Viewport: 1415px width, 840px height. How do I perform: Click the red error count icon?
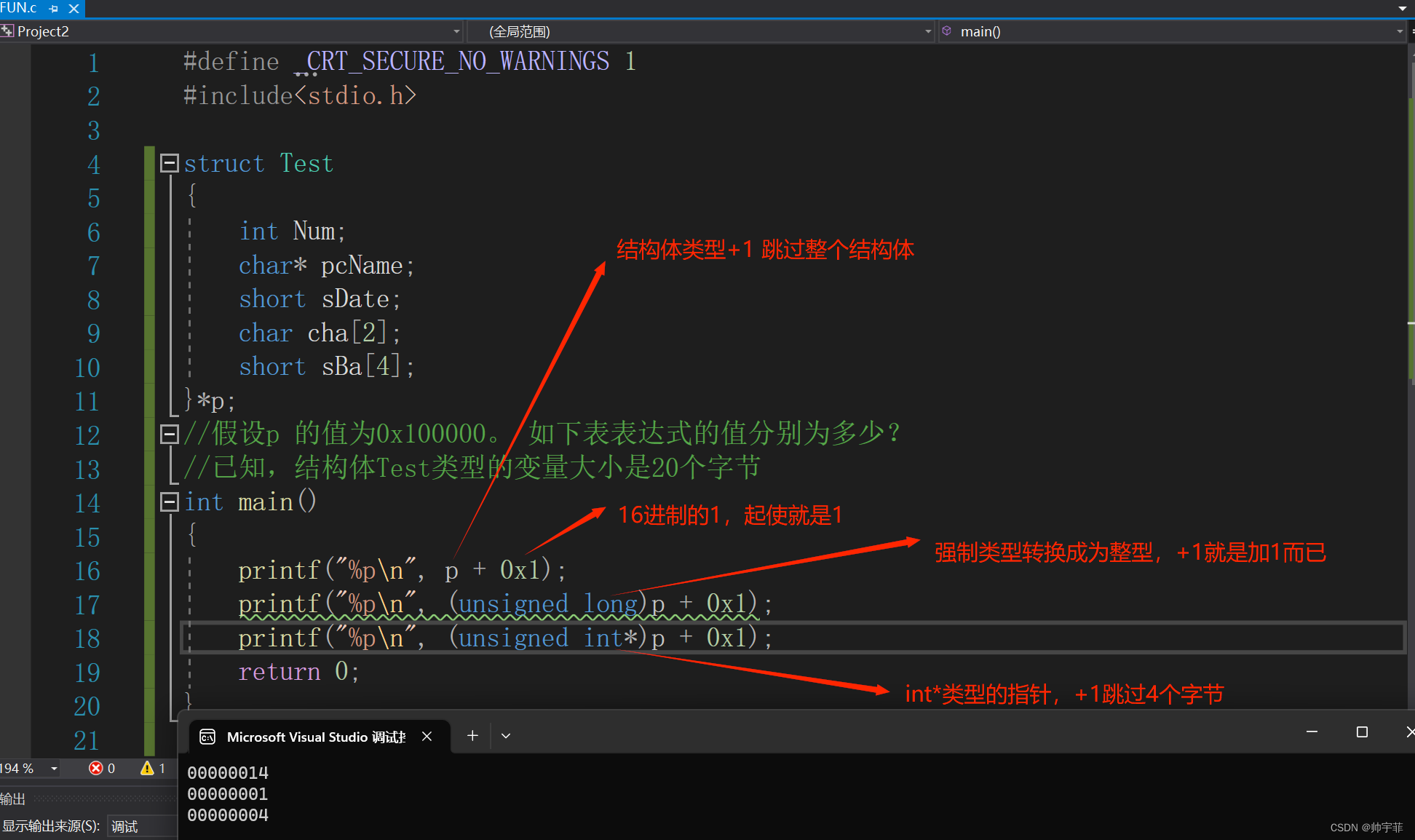pos(95,768)
